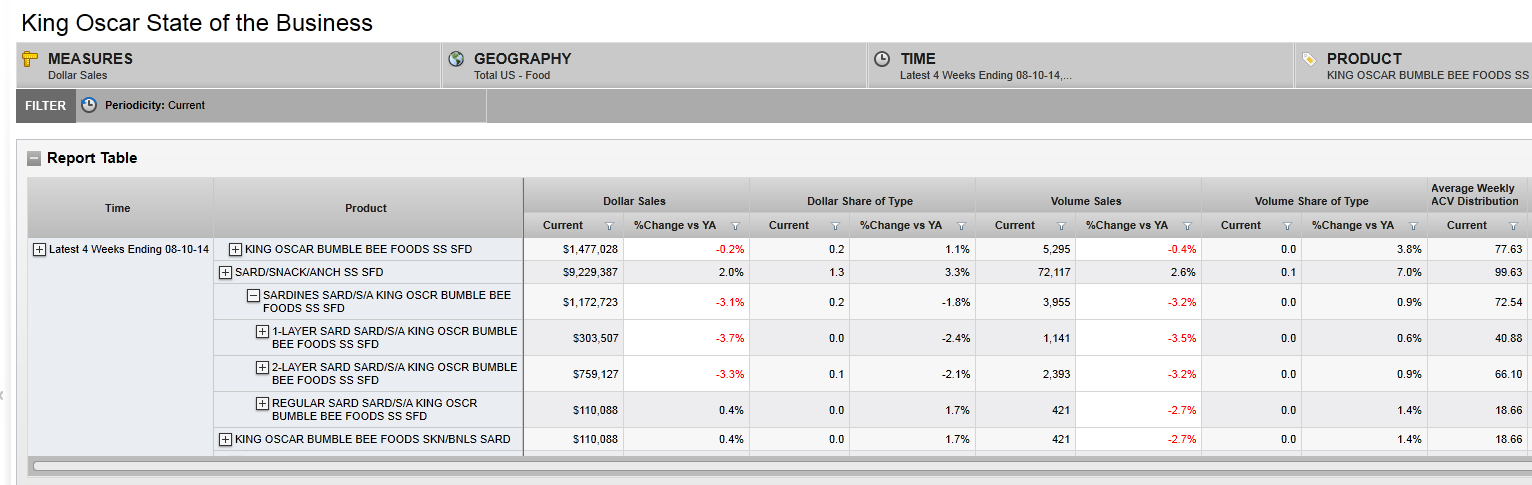
Task: Filter the Dollar Sales Current column
Action: (609, 226)
